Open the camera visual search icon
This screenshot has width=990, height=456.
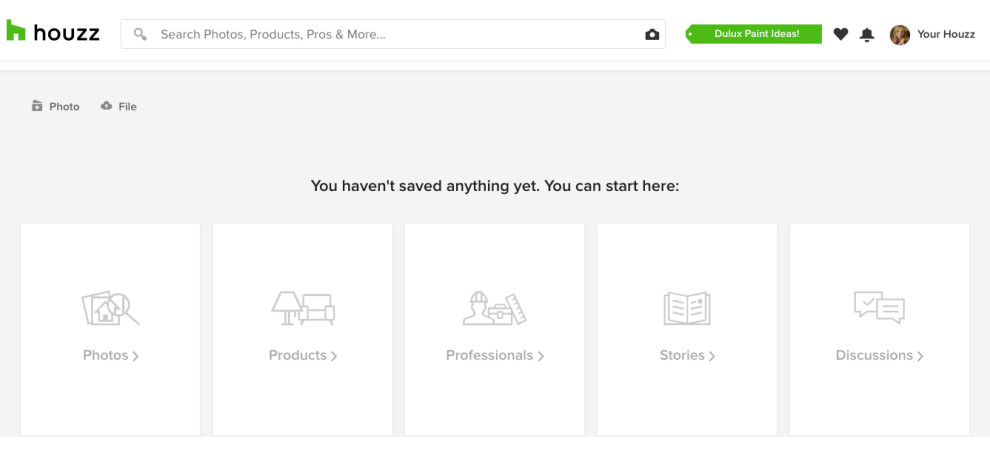click(x=652, y=35)
